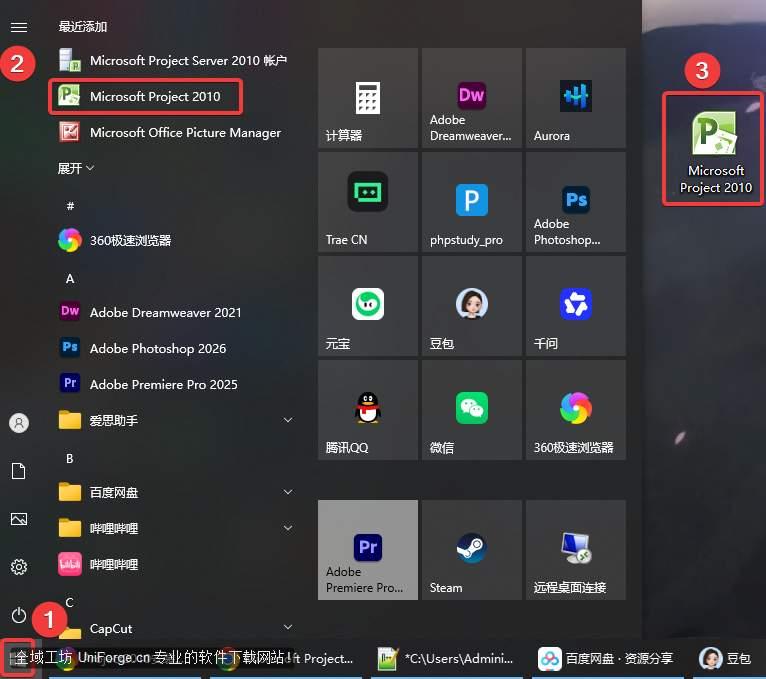Open Microsoft Project 2010 desktop shortcut
The height and width of the screenshot is (679, 766).
point(715,151)
